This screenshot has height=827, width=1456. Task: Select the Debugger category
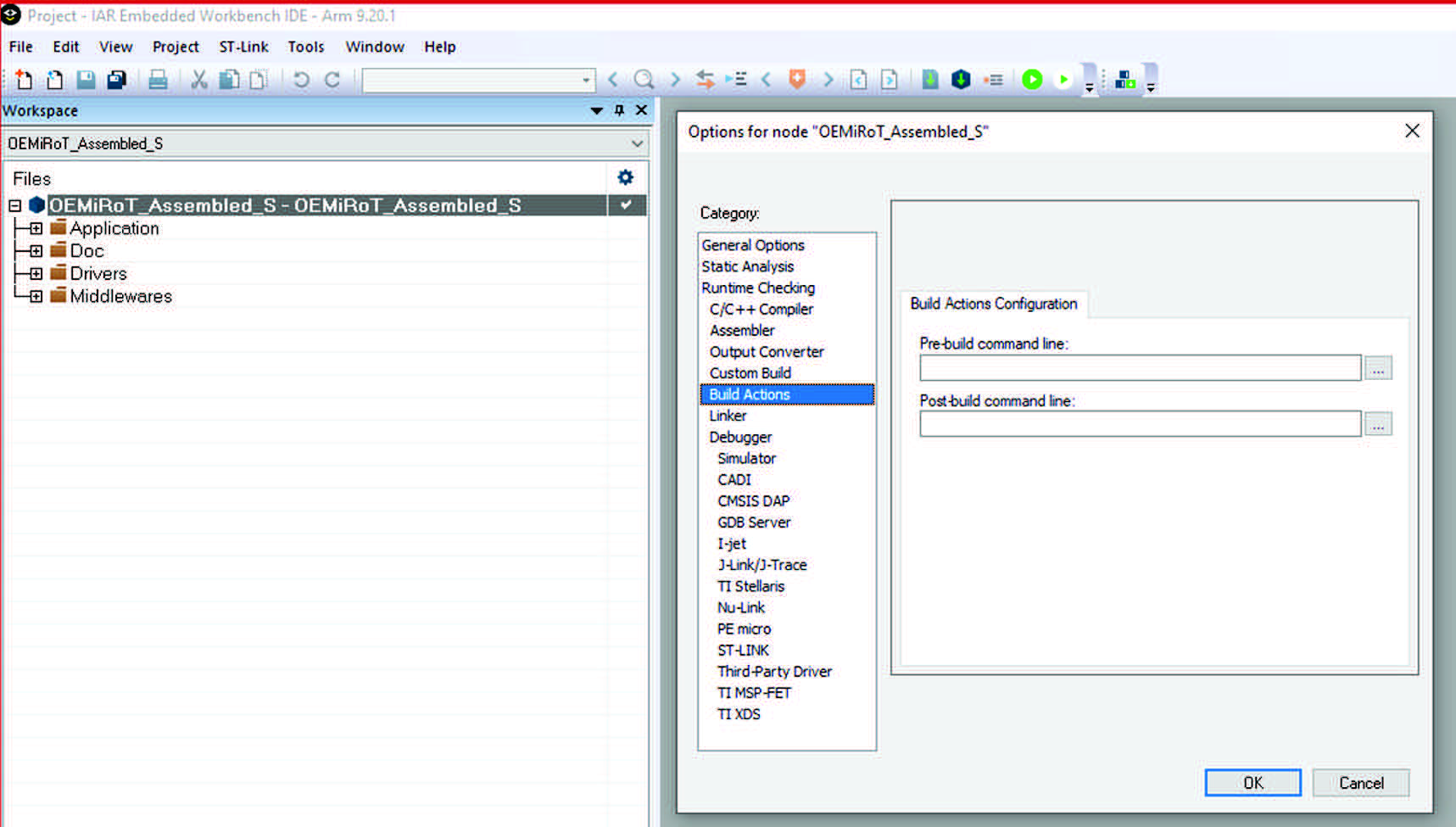point(740,437)
